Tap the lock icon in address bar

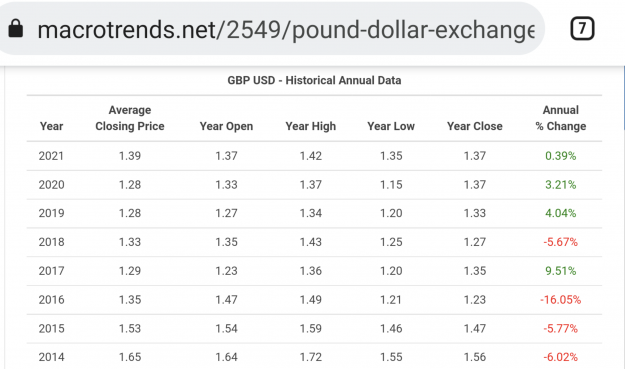point(16,29)
